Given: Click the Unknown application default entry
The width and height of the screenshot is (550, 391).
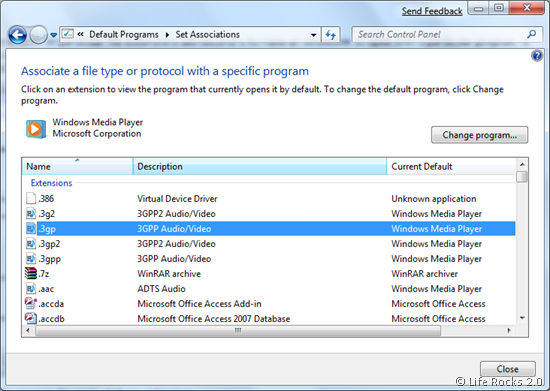Looking at the screenshot, I should [434, 199].
